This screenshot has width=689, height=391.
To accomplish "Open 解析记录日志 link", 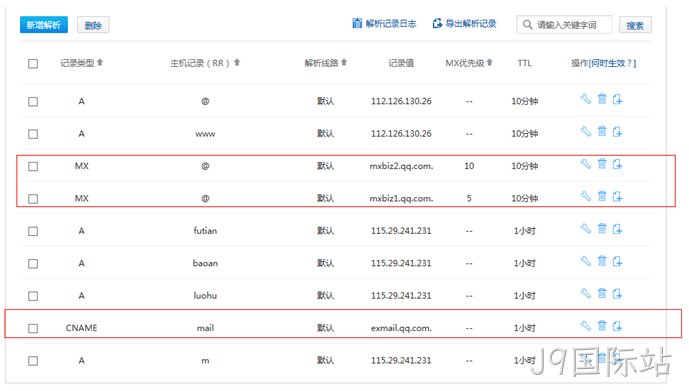I will (384, 23).
